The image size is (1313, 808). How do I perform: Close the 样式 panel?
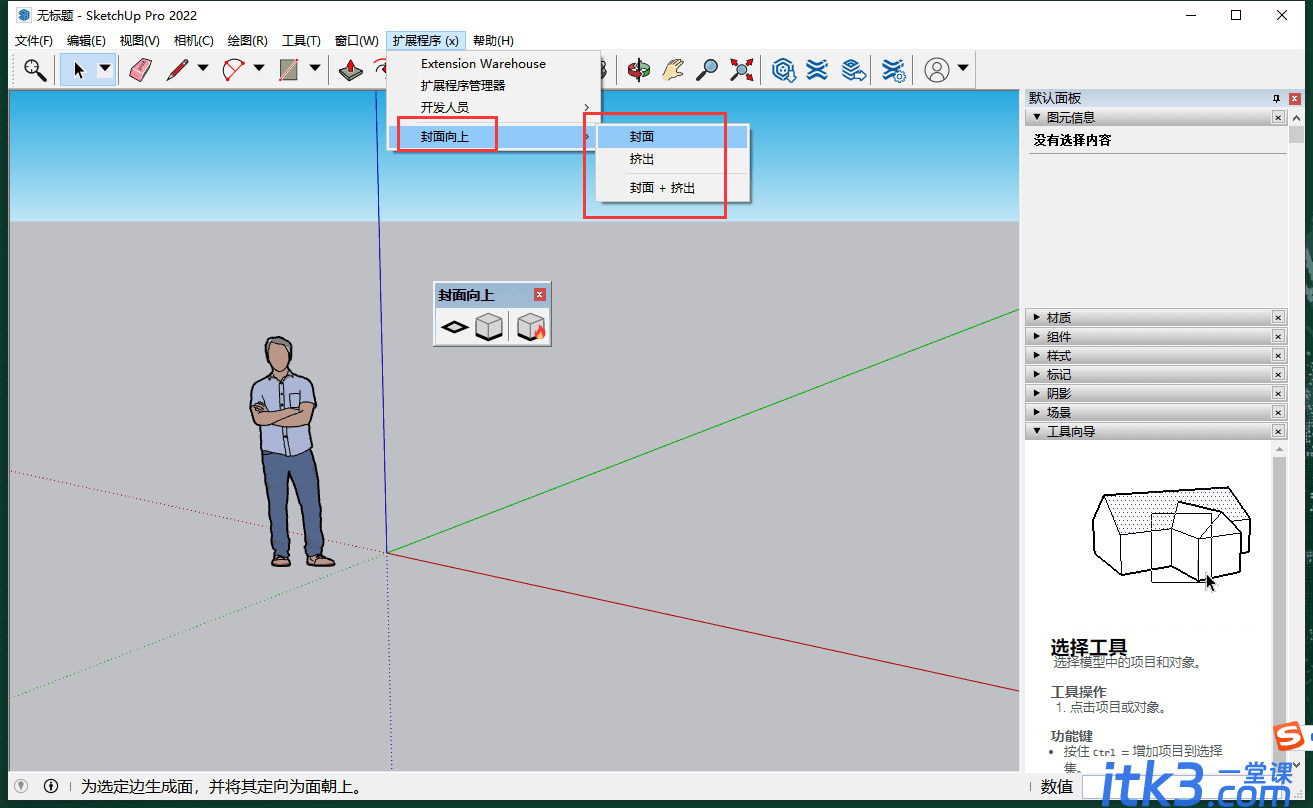click(1278, 355)
